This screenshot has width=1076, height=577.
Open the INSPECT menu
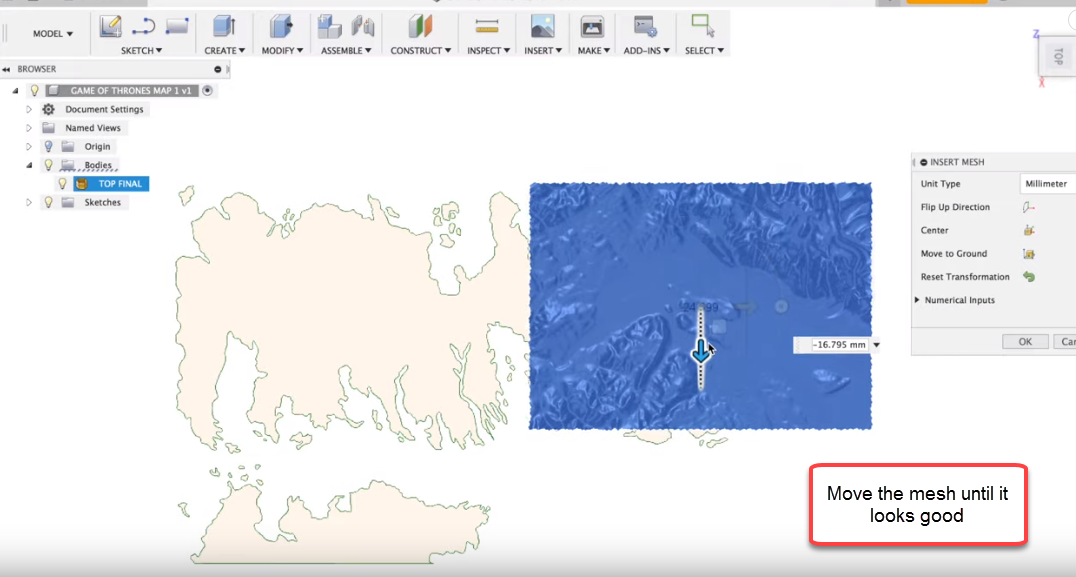[x=489, y=51]
